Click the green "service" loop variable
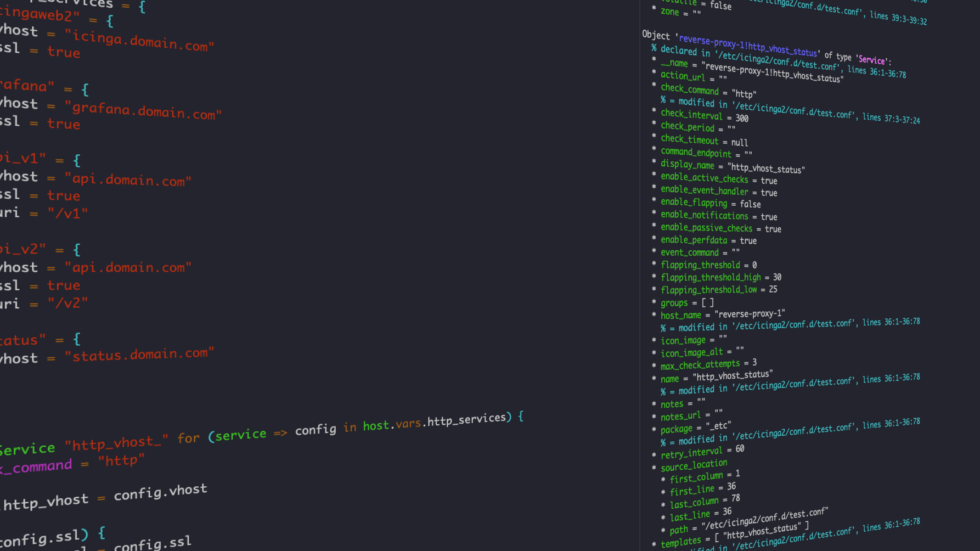Viewport: 980px width, 551px height. (240, 435)
